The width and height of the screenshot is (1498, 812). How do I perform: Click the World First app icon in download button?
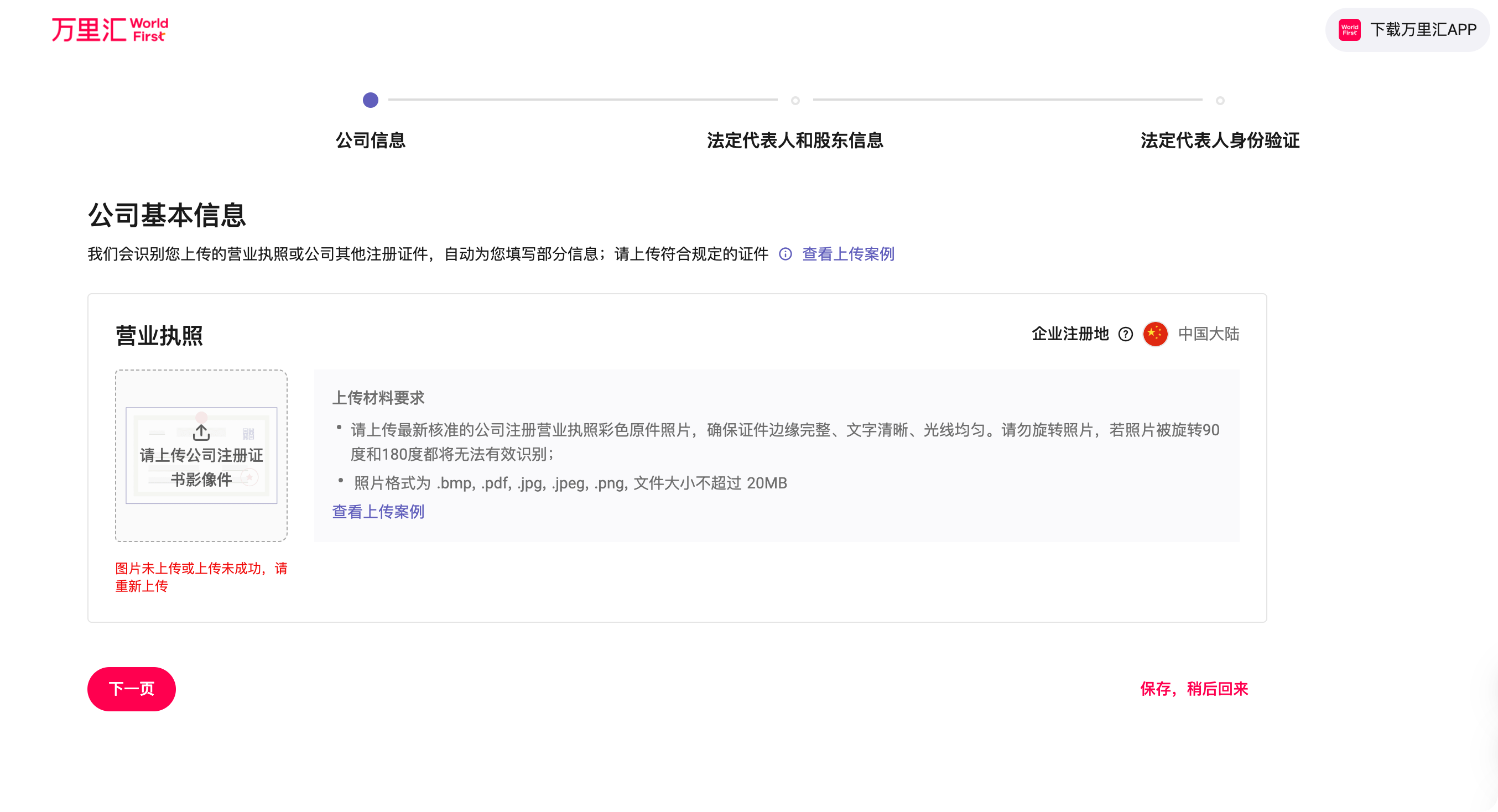click(1349, 30)
